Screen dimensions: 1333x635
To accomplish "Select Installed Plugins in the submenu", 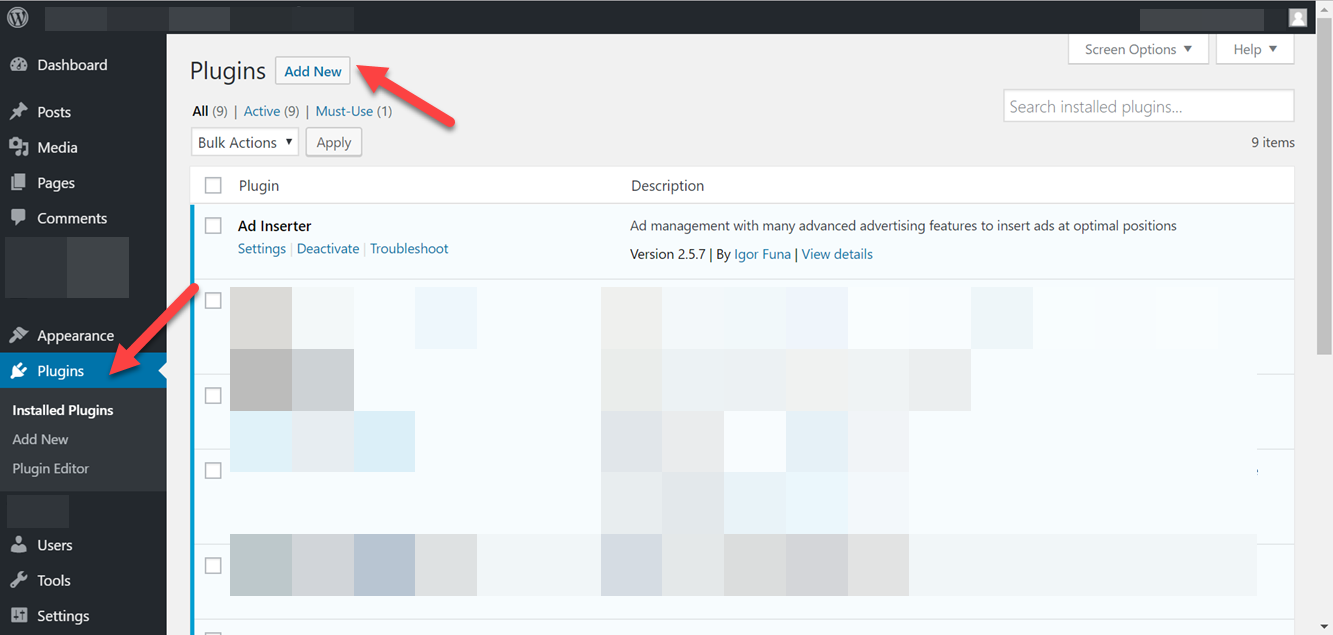I will tap(62, 409).
